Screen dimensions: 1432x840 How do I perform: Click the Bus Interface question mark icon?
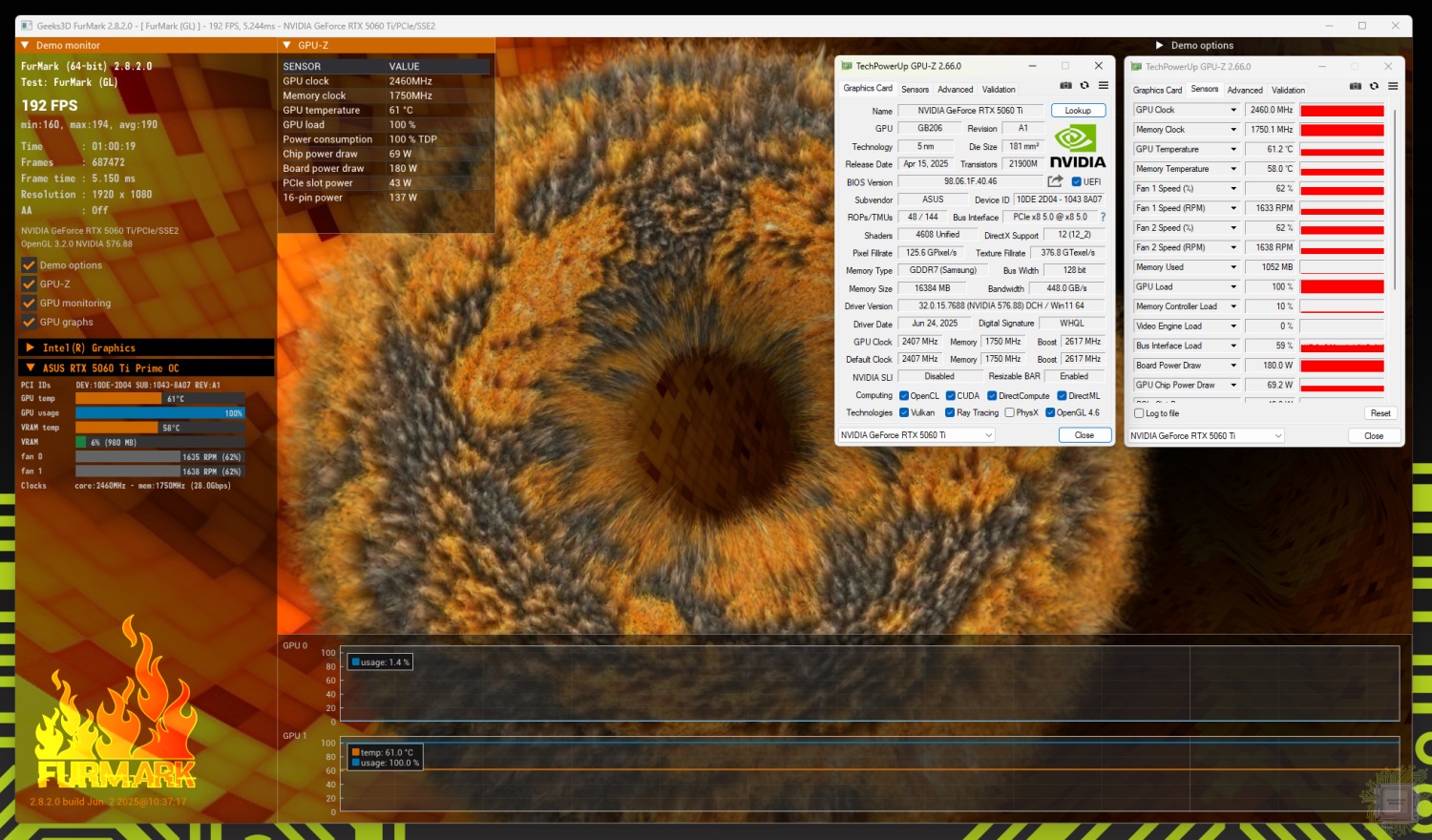point(1103,217)
